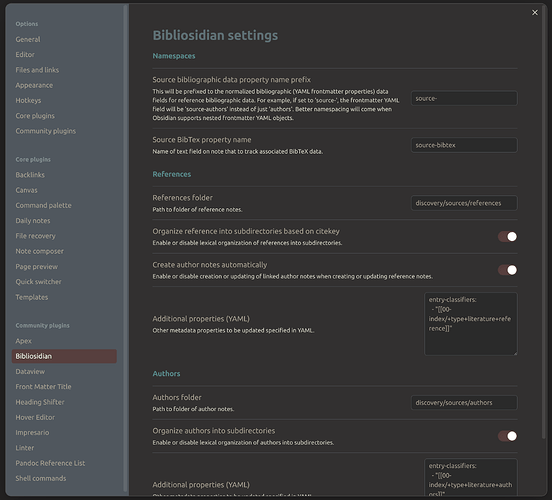Viewport: 552px width, 500px height.
Task: Toggle organize references into subdirectories
Action: click(x=507, y=237)
